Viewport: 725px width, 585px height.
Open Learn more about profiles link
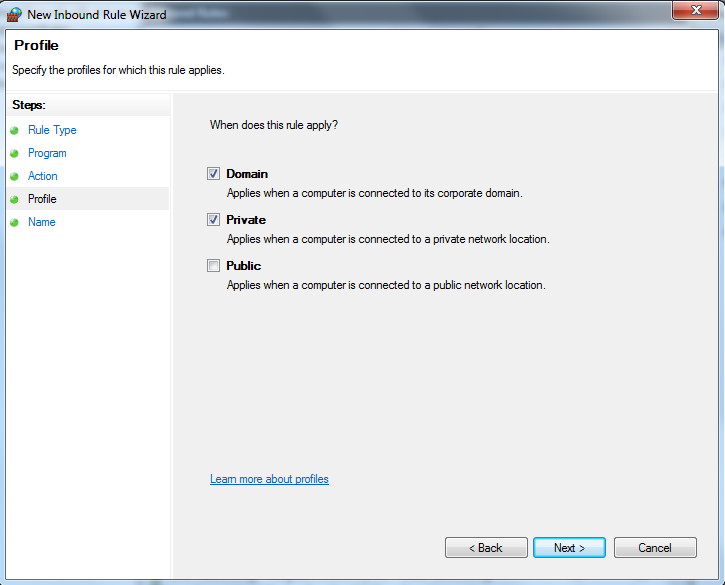click(269, 479)
